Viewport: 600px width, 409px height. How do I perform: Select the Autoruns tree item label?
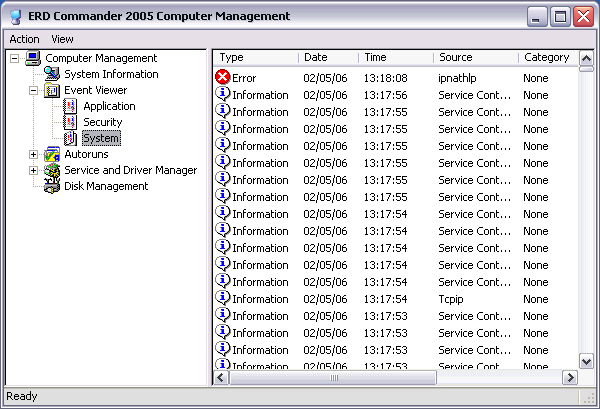86,154
